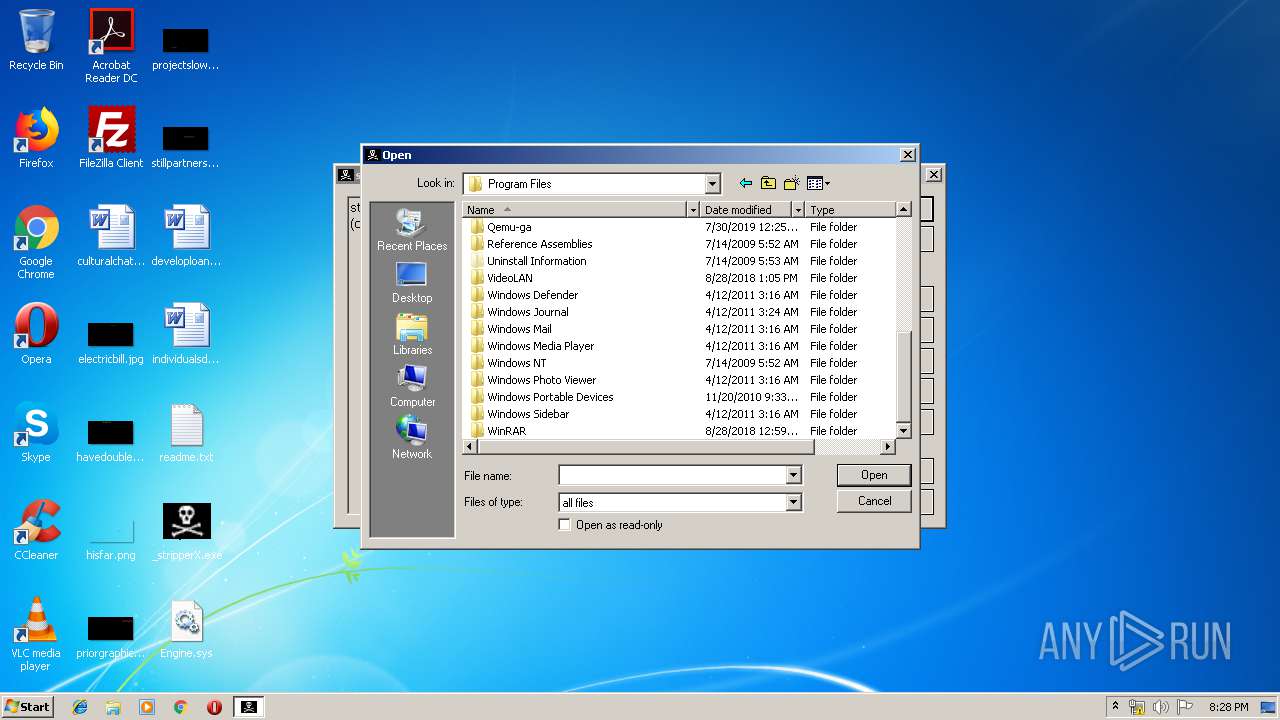1280x720 pixels.
Task: Launch Firefox from the desktop
Action: (36, 138)
